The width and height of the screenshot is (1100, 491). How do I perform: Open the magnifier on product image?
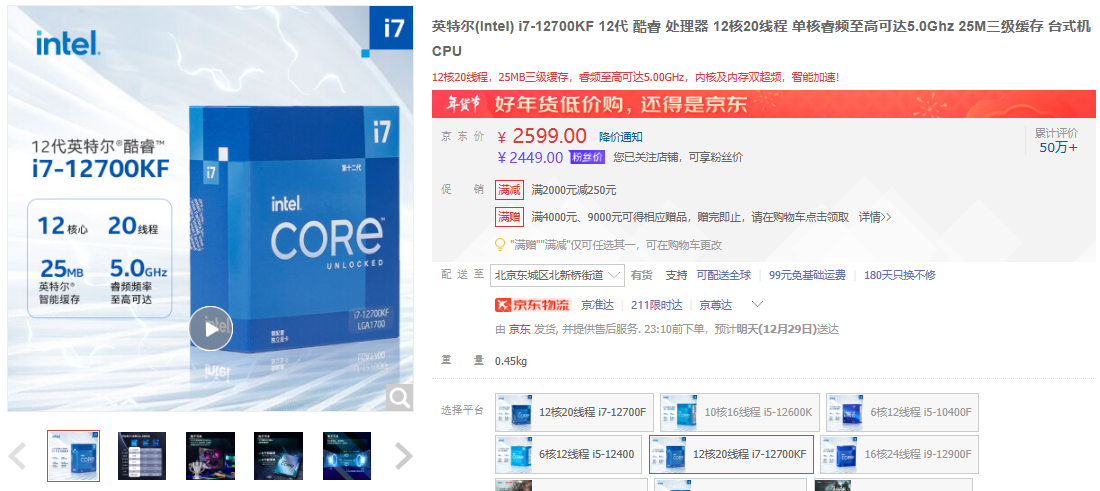point(400,398)
